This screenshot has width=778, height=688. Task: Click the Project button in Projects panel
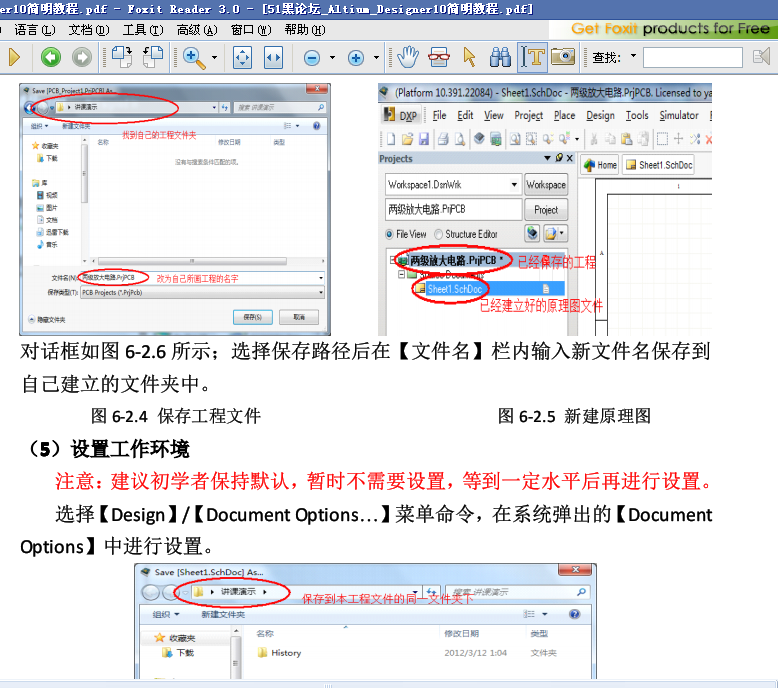546,210
